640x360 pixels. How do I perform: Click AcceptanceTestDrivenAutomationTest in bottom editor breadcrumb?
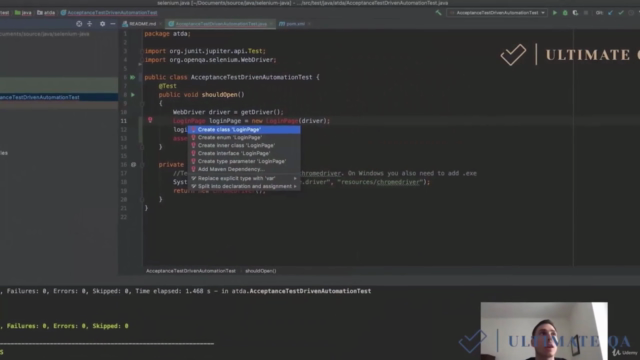pos(191,271)
